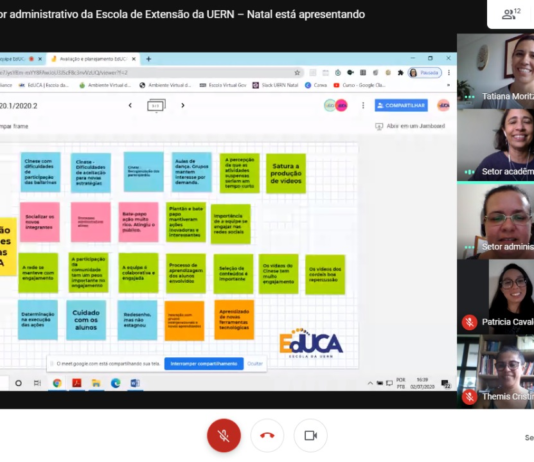The image size is (534, 462).
Task: Select the Os vídeos dos cordéis green note
Action: [325, 274]
